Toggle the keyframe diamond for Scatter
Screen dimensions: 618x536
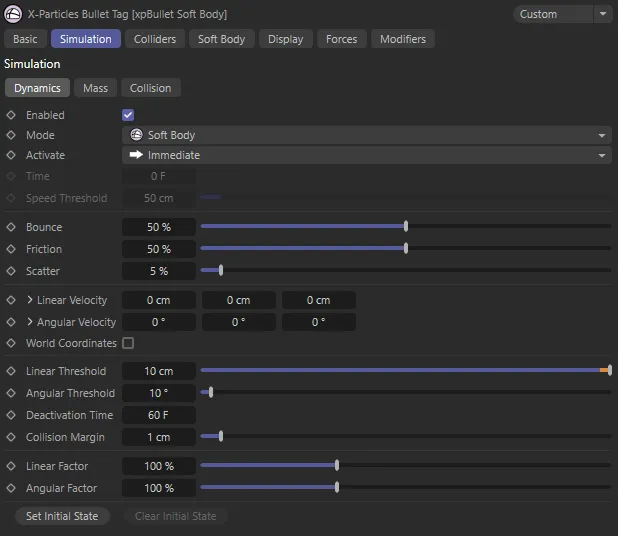pyautogui.click(x=11, y=271)
